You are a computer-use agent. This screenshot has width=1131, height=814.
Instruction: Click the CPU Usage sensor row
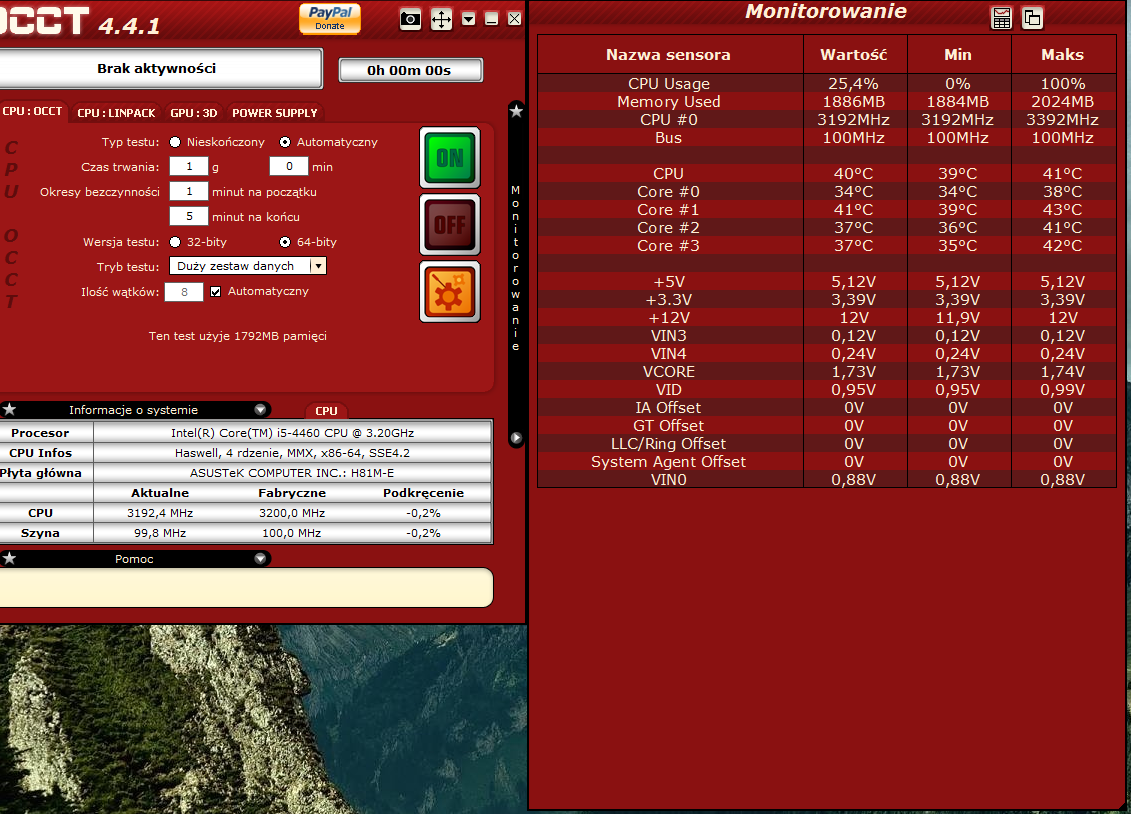827,84
